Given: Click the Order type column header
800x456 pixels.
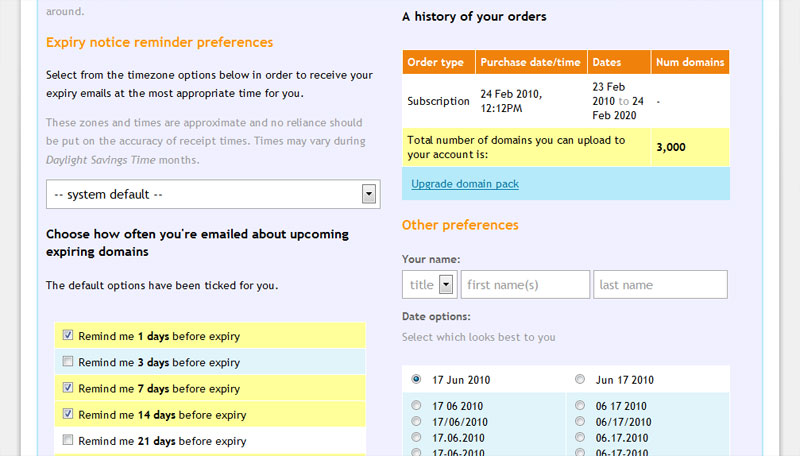Looking at the screenshot, I should pyautogui.click(x=438, y=62).
